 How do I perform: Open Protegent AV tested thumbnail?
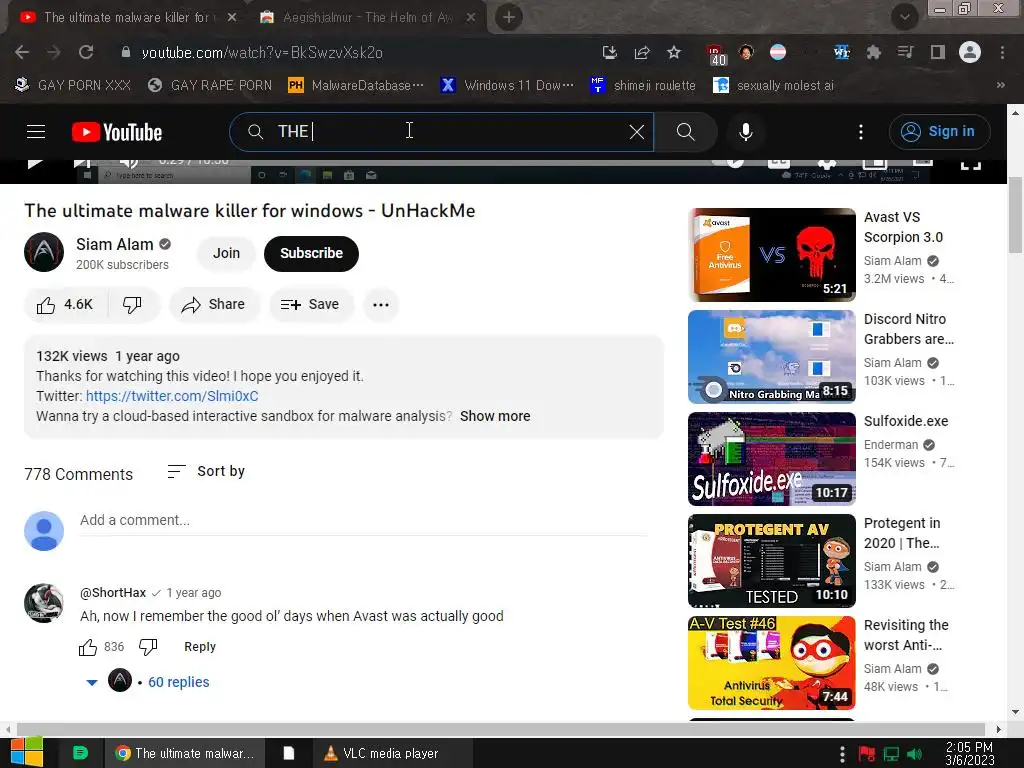tap(771, 560)
